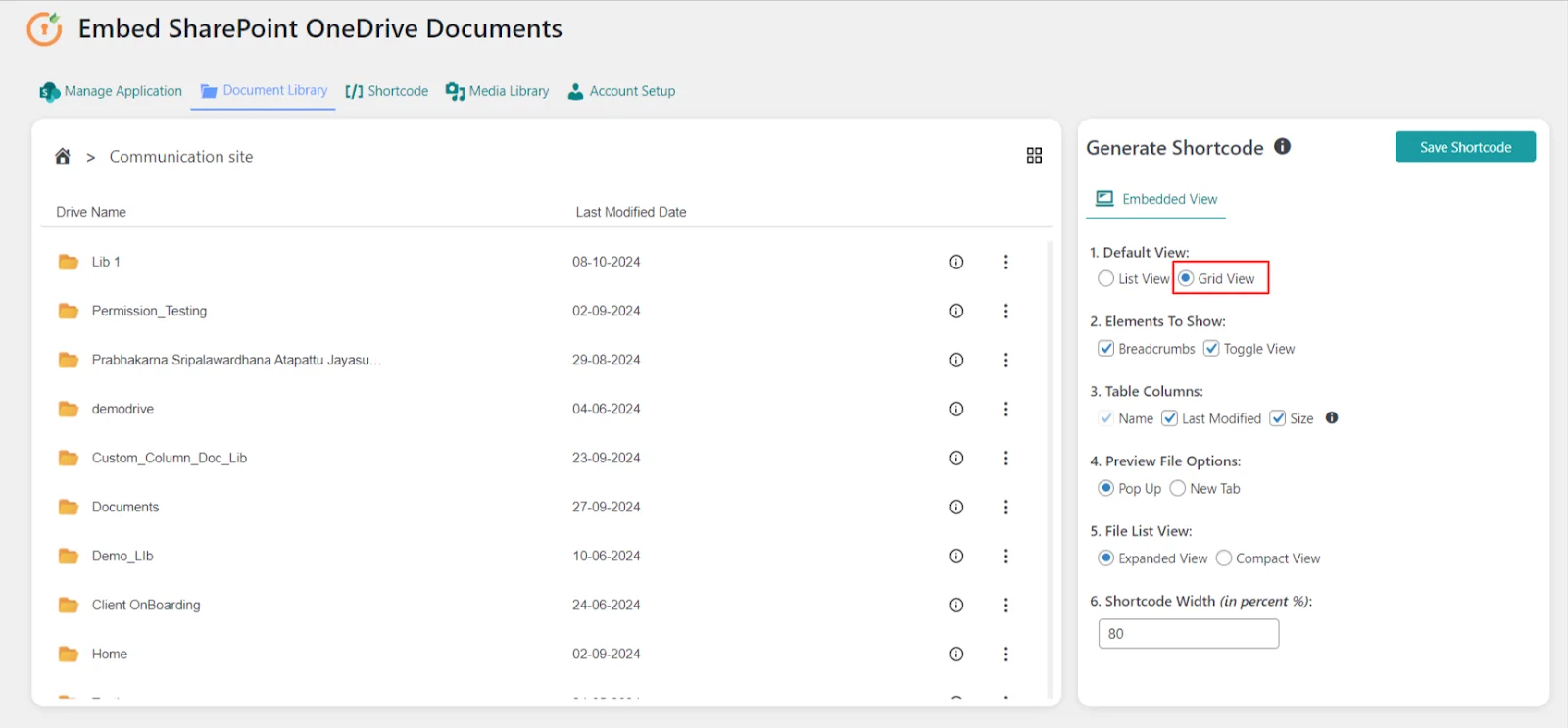Click date 23-09-2024 cell
1568x728 pixels.
(x=607, y=458)
